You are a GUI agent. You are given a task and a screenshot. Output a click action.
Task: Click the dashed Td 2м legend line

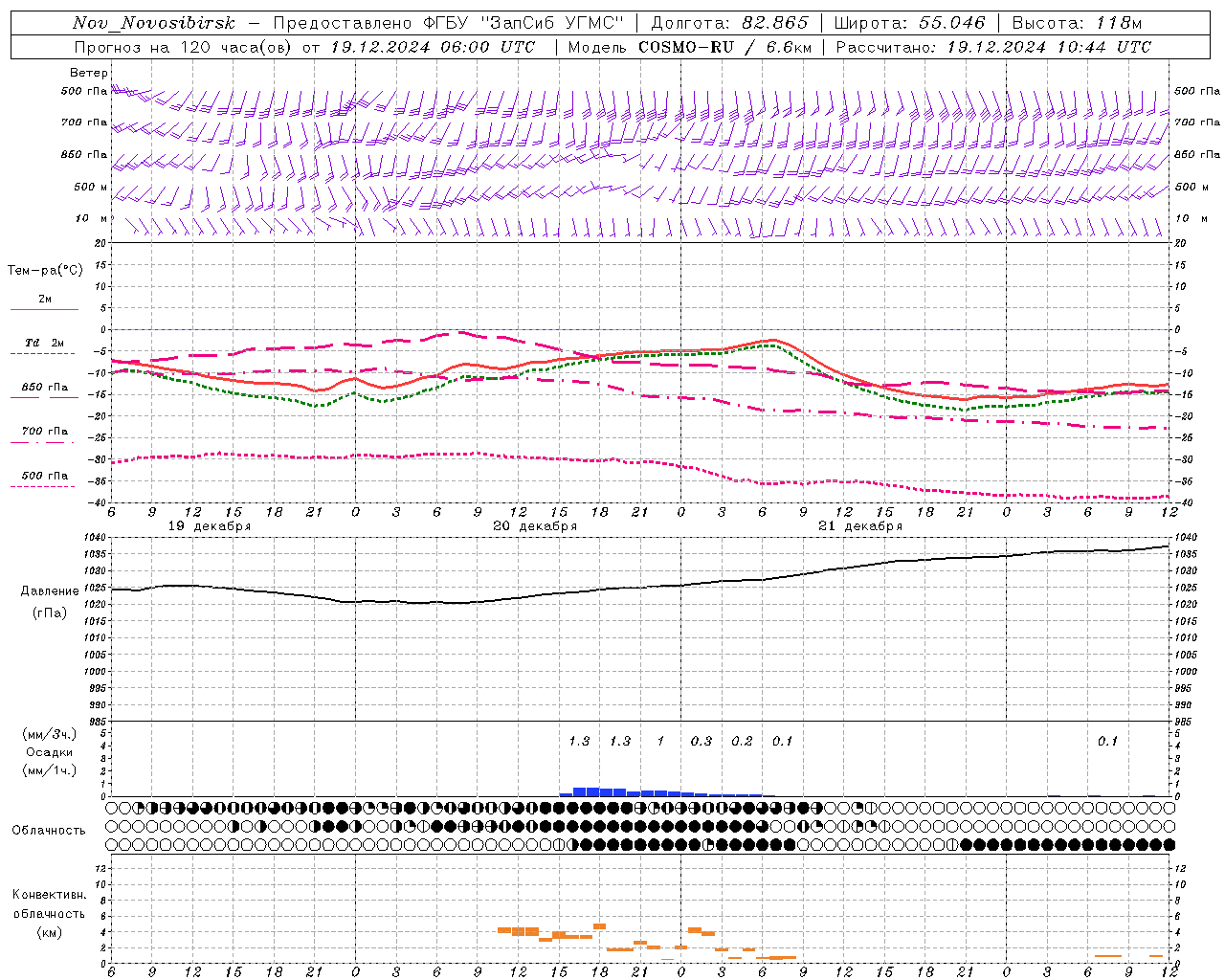(44, 354)
